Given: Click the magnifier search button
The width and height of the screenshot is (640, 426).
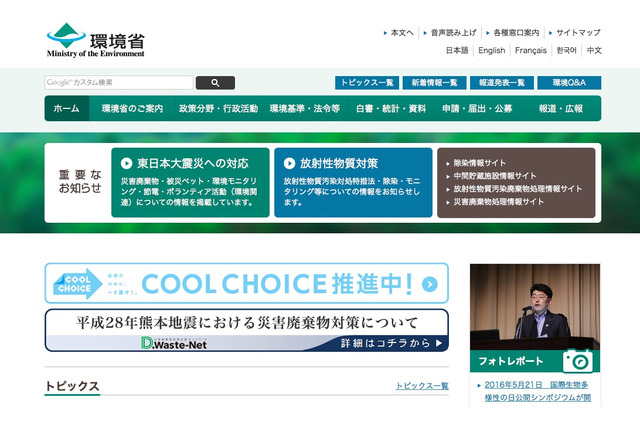Looking at the screenshot, I should click(215, 83).
